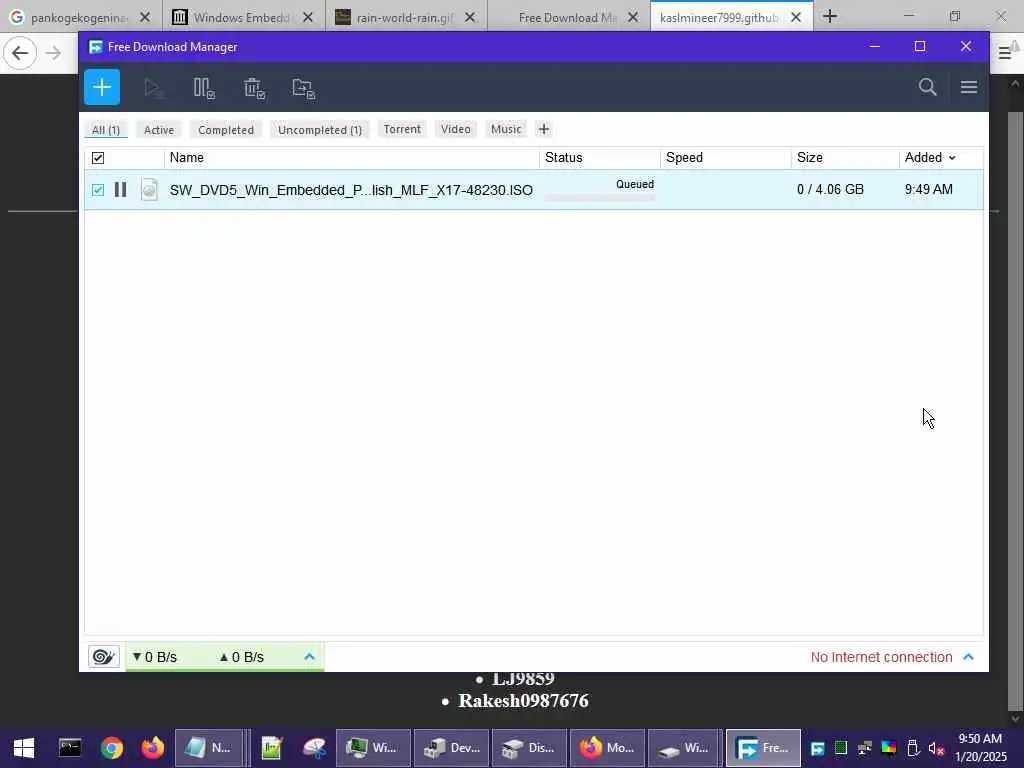Open the Windows Start menu
The image size is (1024, 768).
[24, 748]
